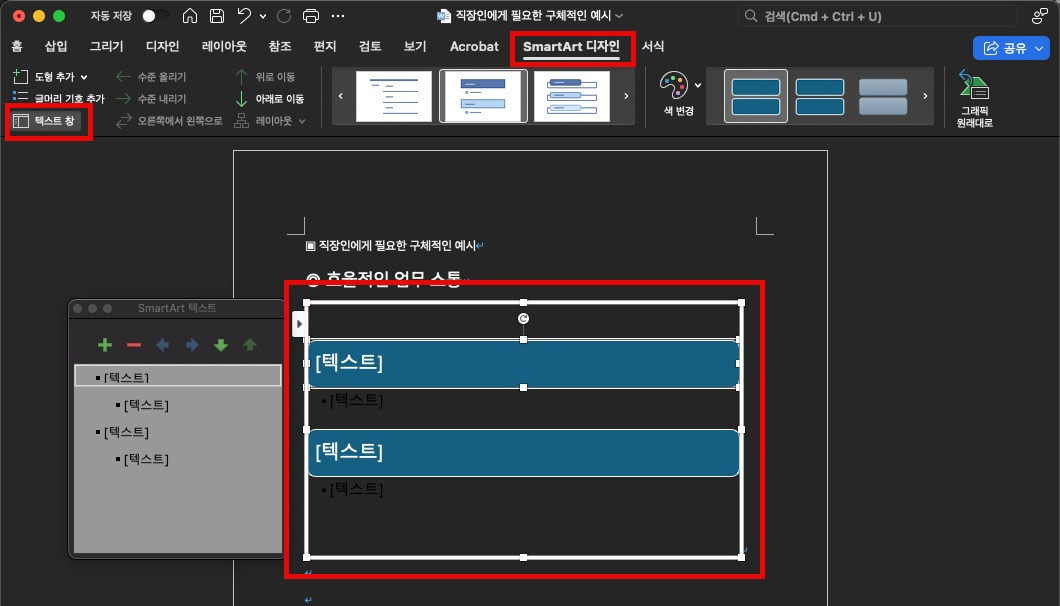Open 색 변경 color palette

coord(680,94)
